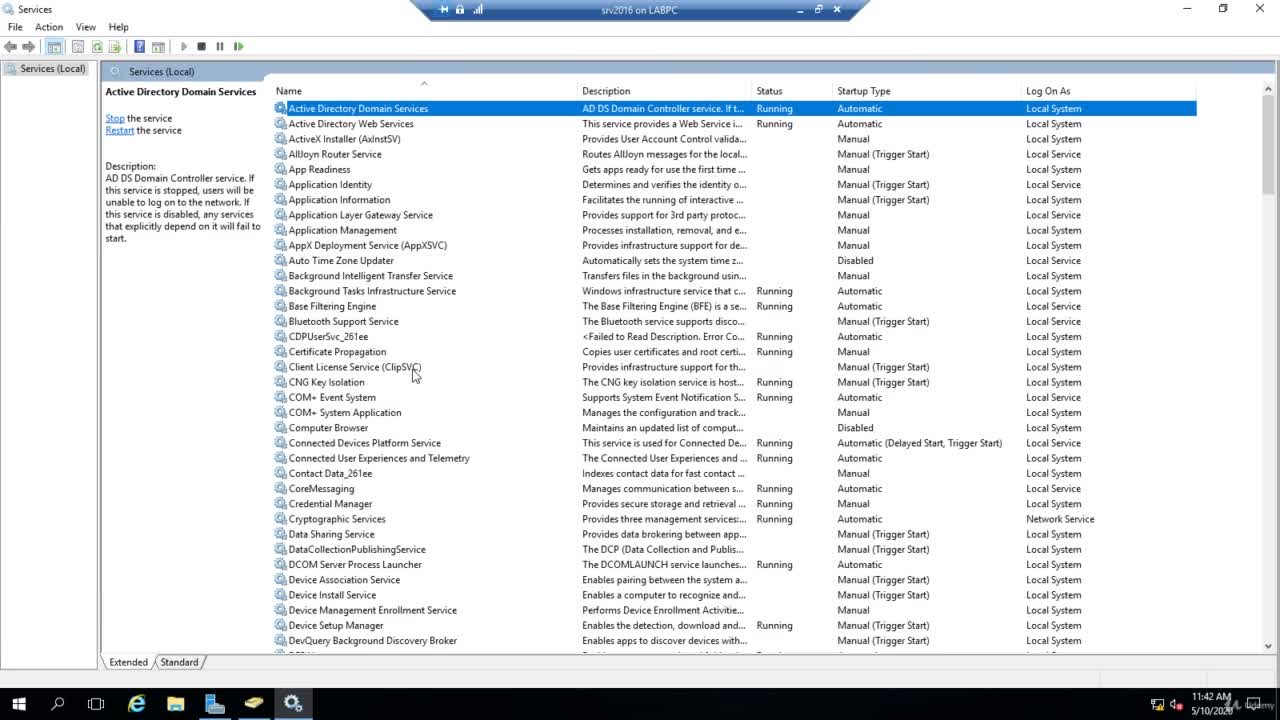This screenshot has height=720, width=1280.
Task: Click the Start Service play icon
Action: 183,47
